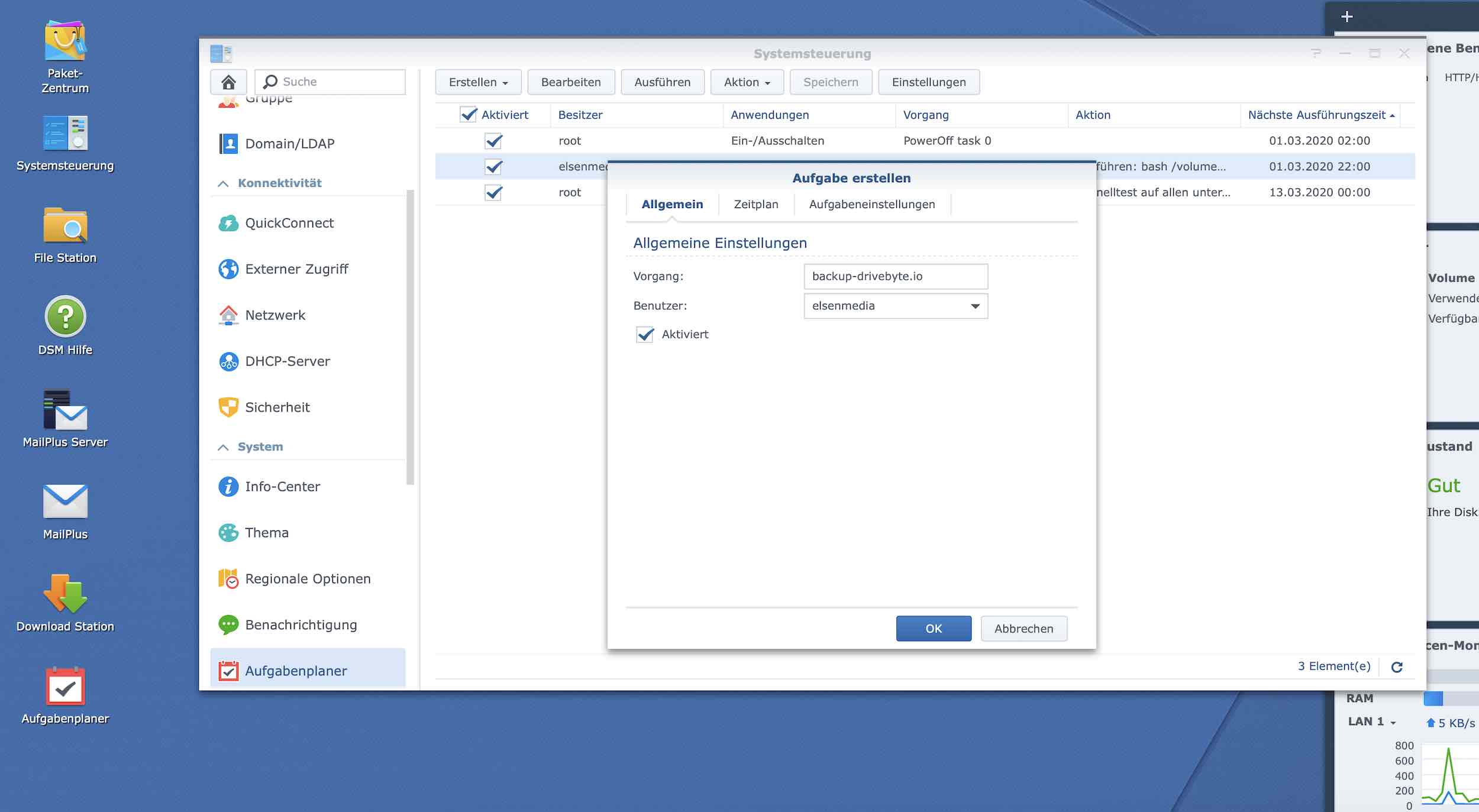Click the home icon above the sidebar
The image size is (1479, 812).
click(x=228, y=82)
